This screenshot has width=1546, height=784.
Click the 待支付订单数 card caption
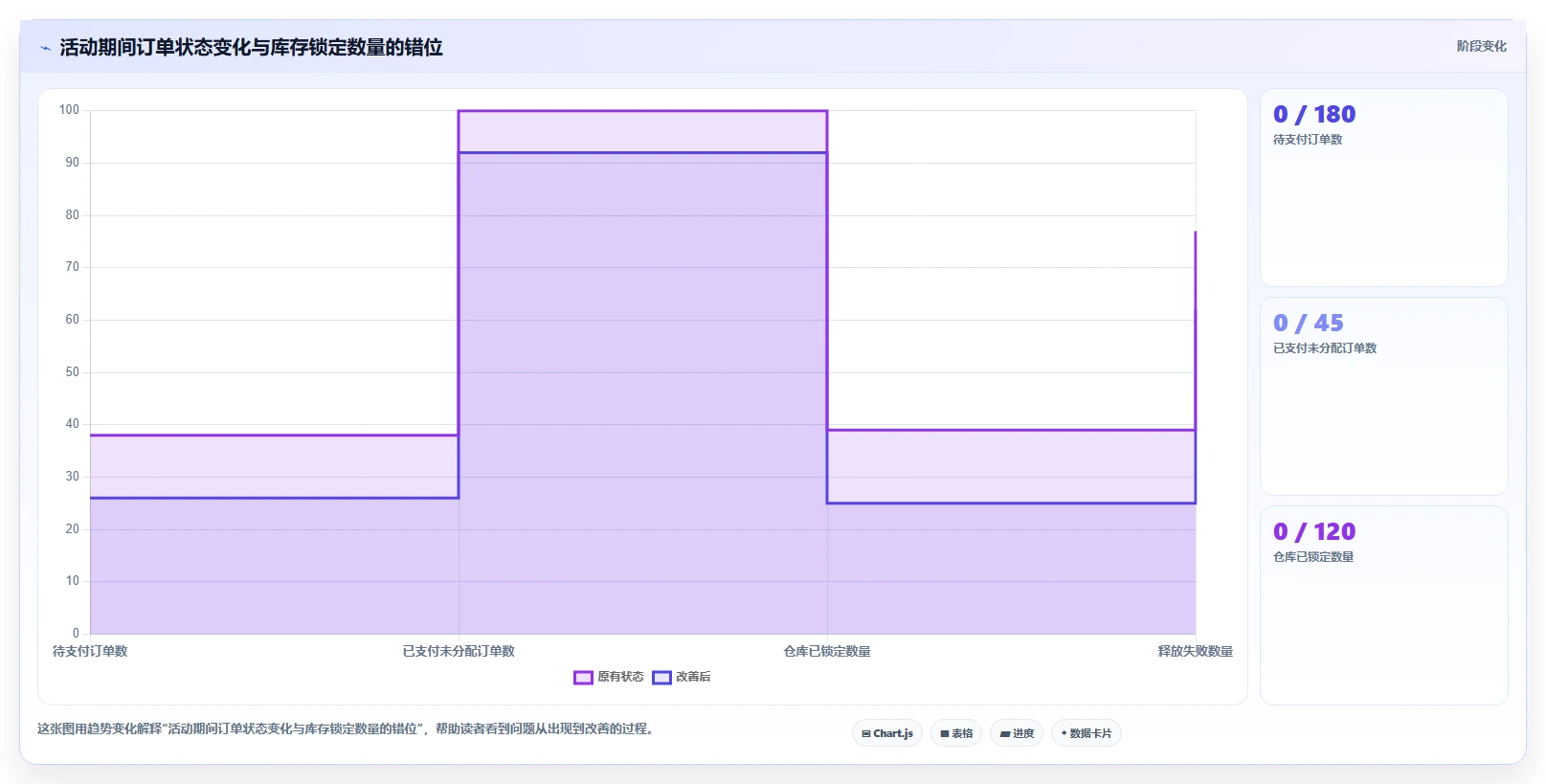pyautogui.click(x=1308, y=140)
